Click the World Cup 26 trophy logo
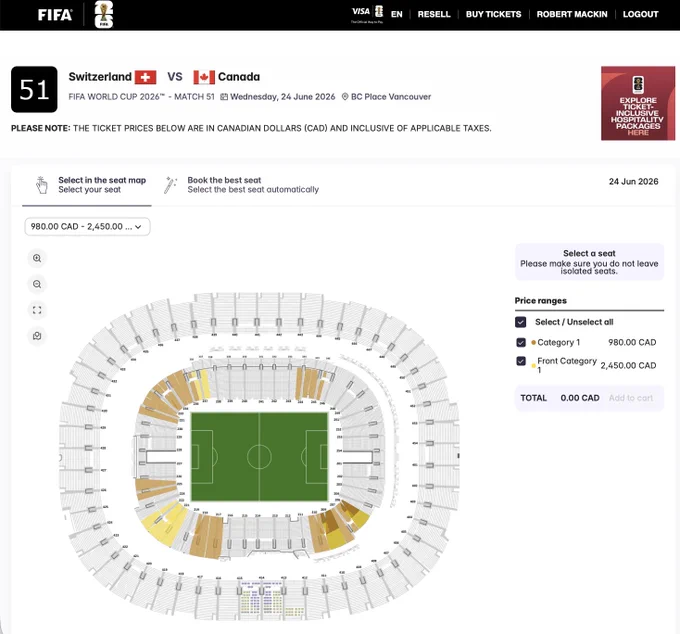 pyautogui.click(x=104, y=15)
